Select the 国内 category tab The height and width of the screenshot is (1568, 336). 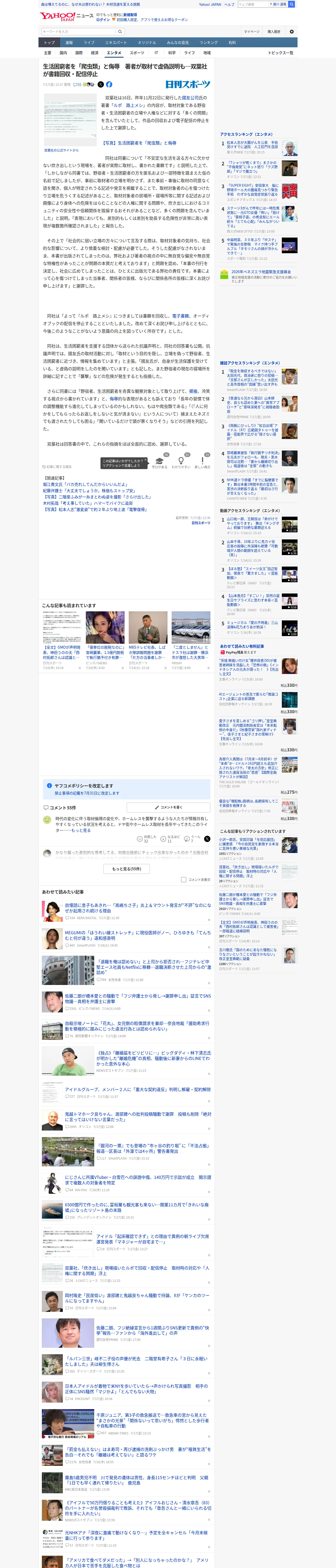click(63, 53)
